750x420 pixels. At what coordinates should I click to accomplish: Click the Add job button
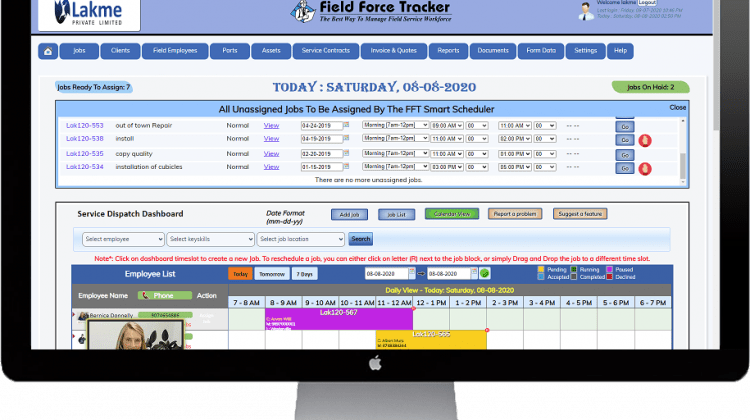pos(349,214)
